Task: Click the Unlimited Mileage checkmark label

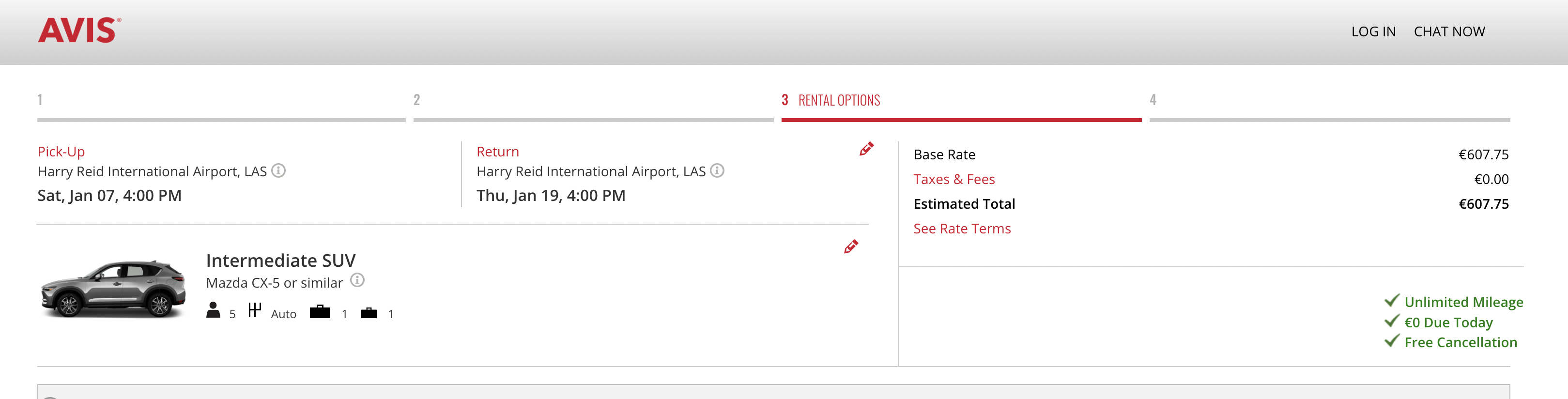Action: 1463,302
